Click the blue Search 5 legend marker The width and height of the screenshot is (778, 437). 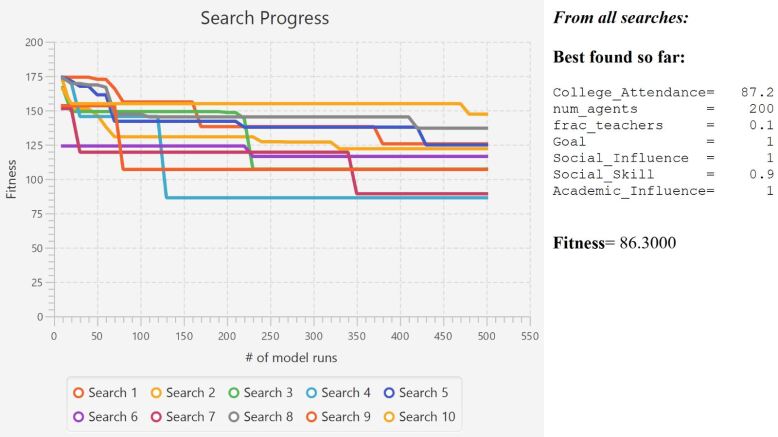pos(388,393)
